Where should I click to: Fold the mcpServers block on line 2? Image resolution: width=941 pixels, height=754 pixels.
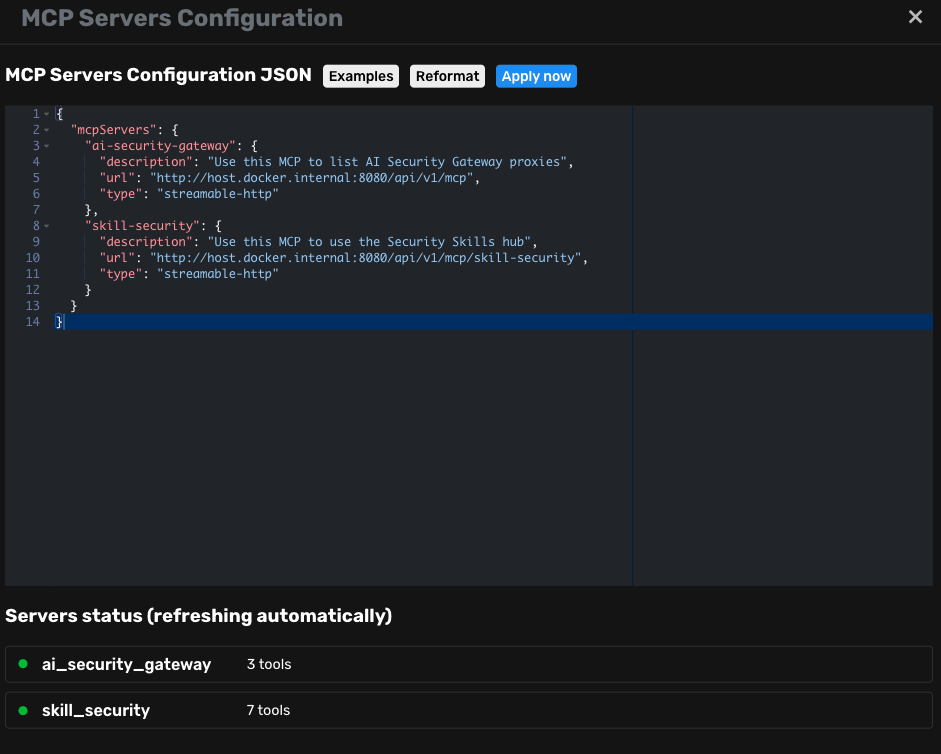[46, 130]
